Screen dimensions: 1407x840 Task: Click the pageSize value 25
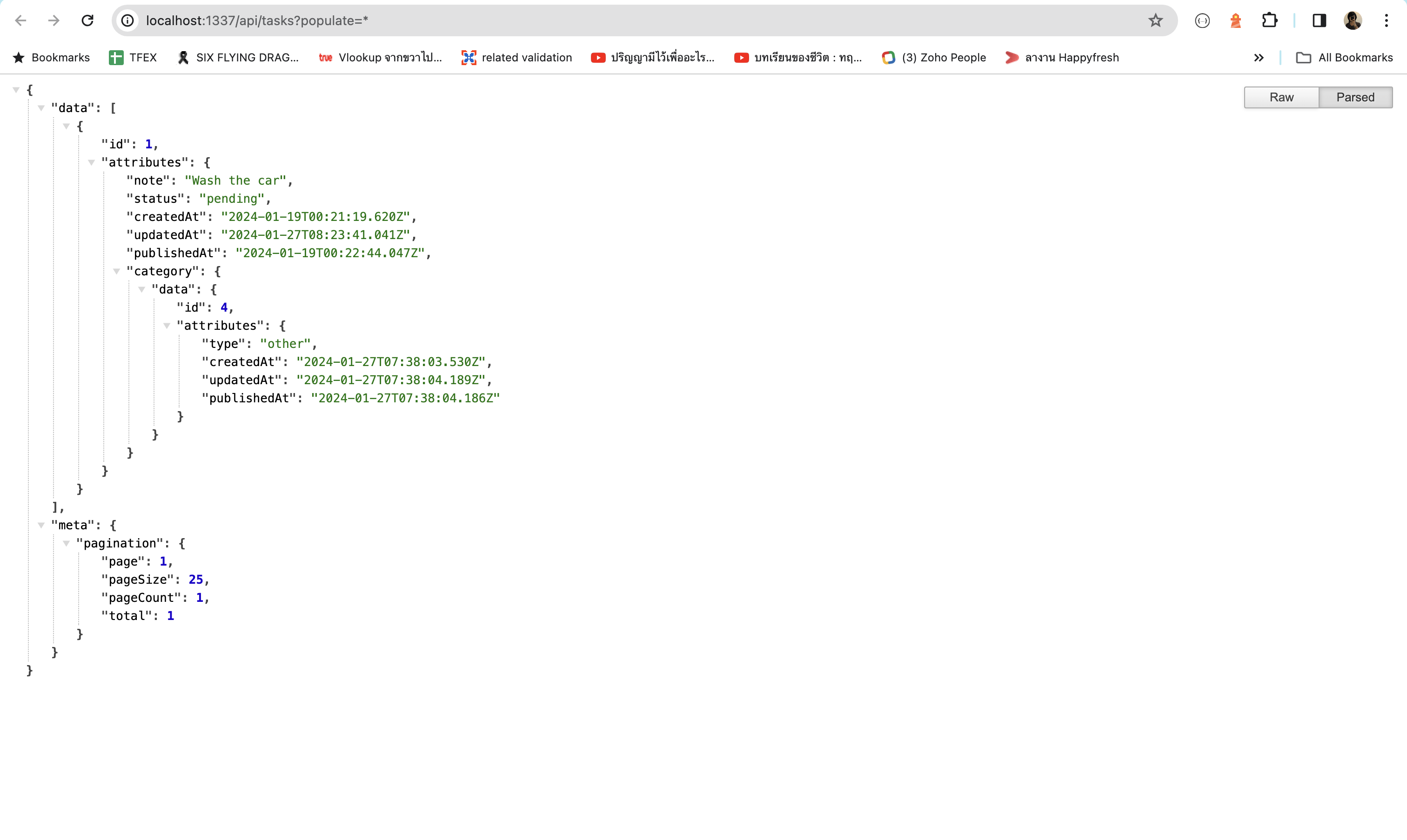point(196,580)
